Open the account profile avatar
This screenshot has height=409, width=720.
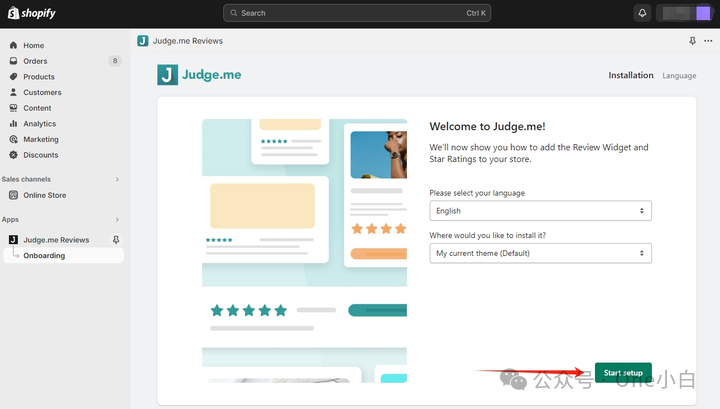(x=703, y=13)
